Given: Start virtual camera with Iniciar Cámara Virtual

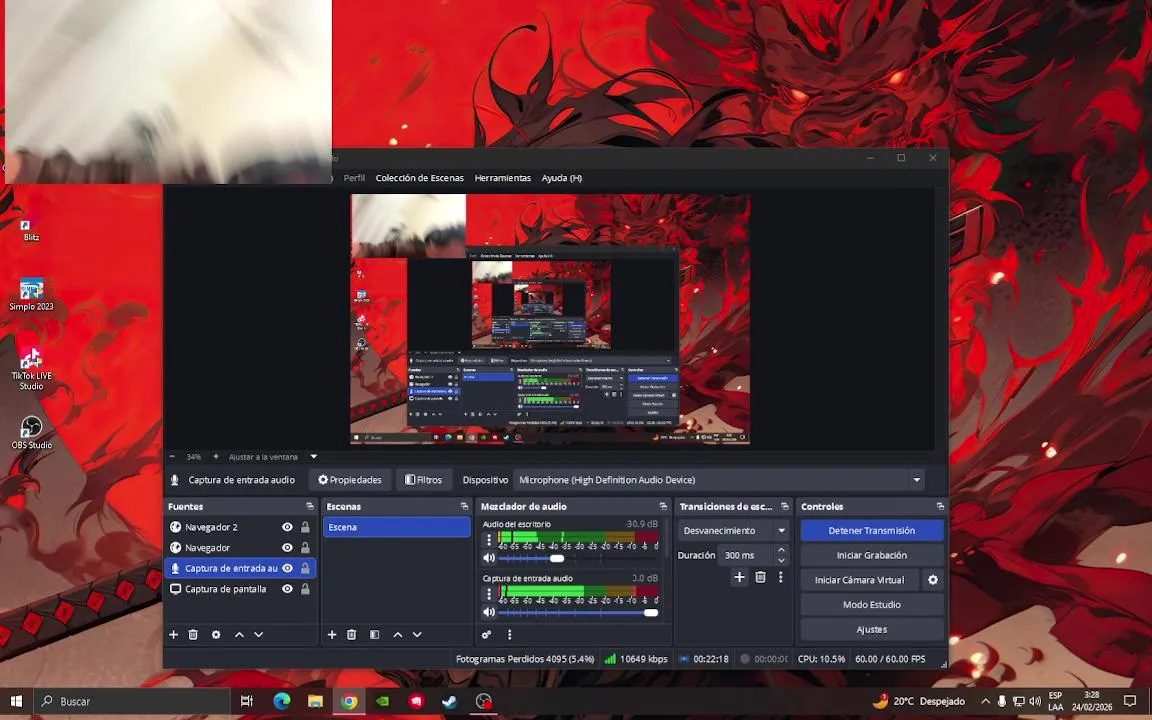Looking at the screenshot, I should (x=860, y=580).
